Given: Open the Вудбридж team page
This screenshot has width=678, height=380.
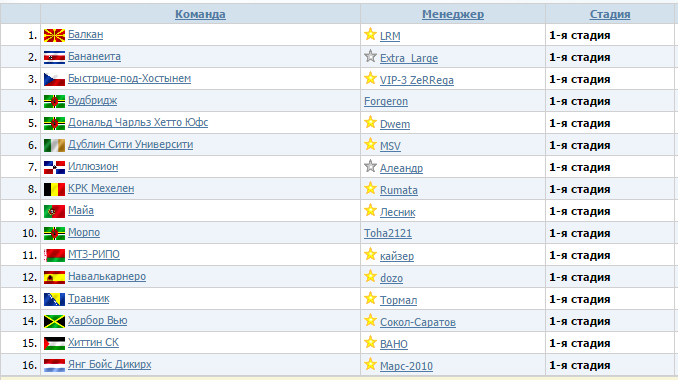Looking at the screenshot, I should click(93, 100).
